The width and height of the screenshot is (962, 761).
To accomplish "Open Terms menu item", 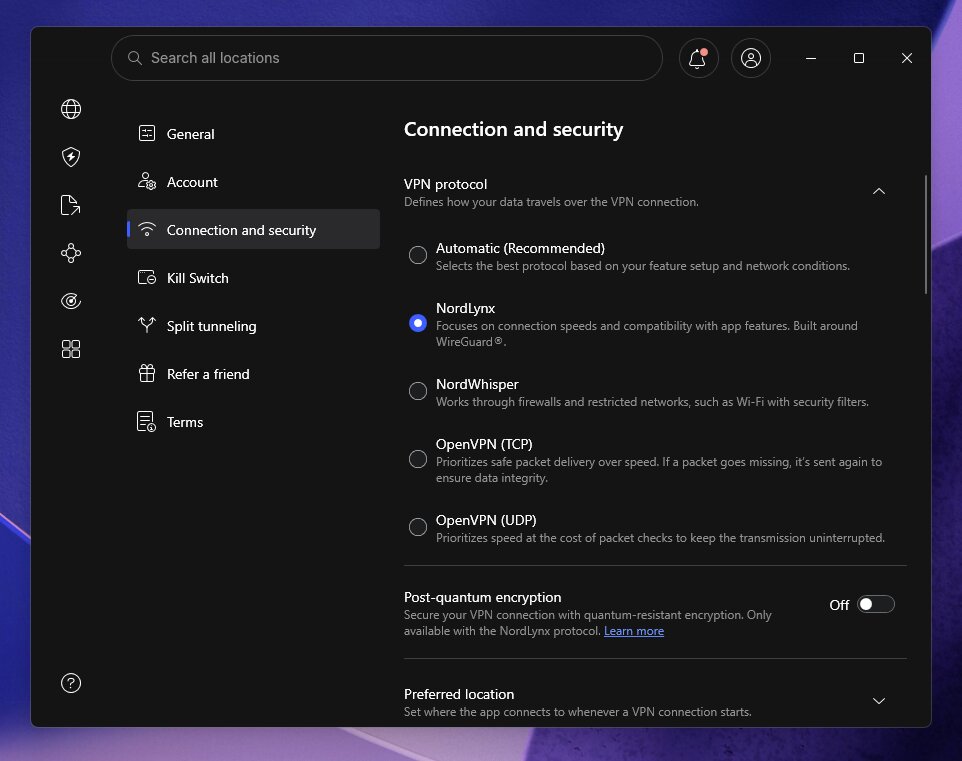I will pos(253,422).
